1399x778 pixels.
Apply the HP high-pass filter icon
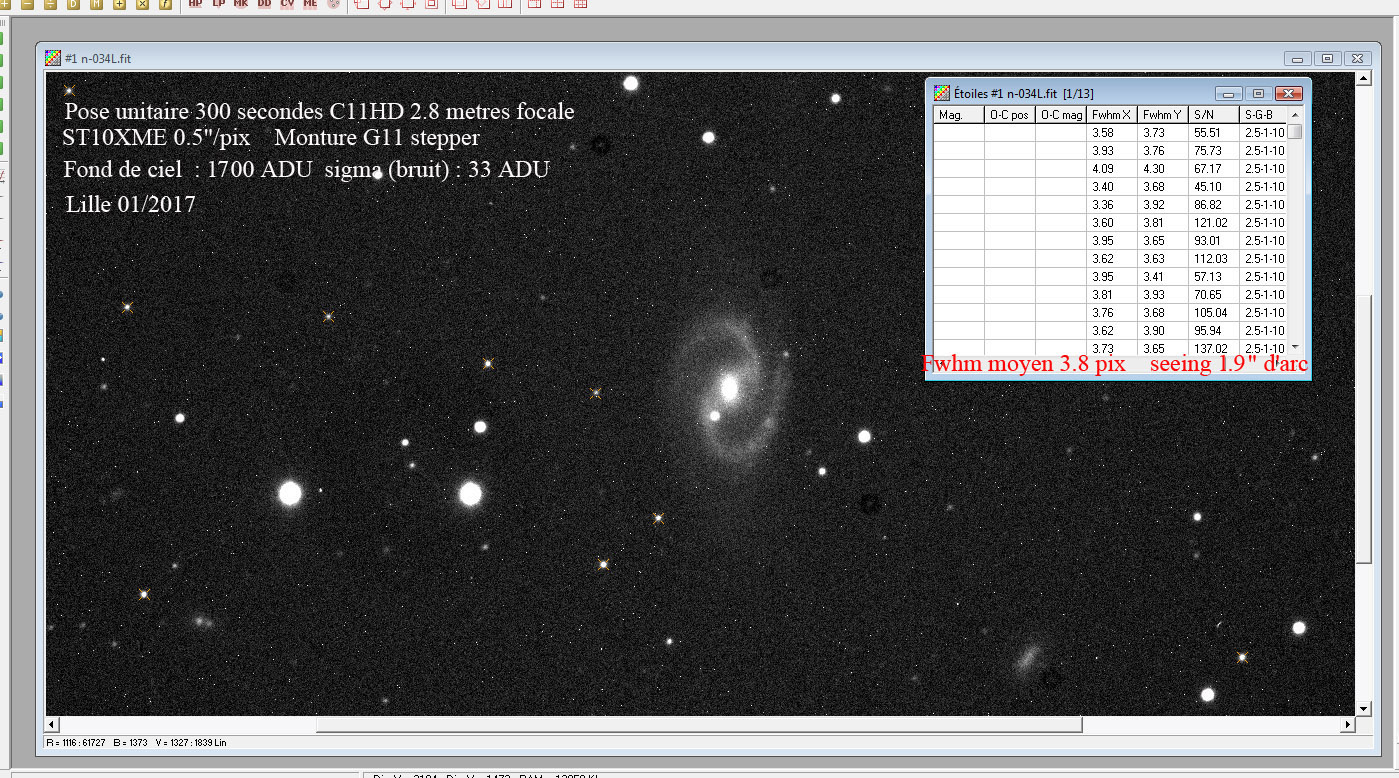(195, 4)
